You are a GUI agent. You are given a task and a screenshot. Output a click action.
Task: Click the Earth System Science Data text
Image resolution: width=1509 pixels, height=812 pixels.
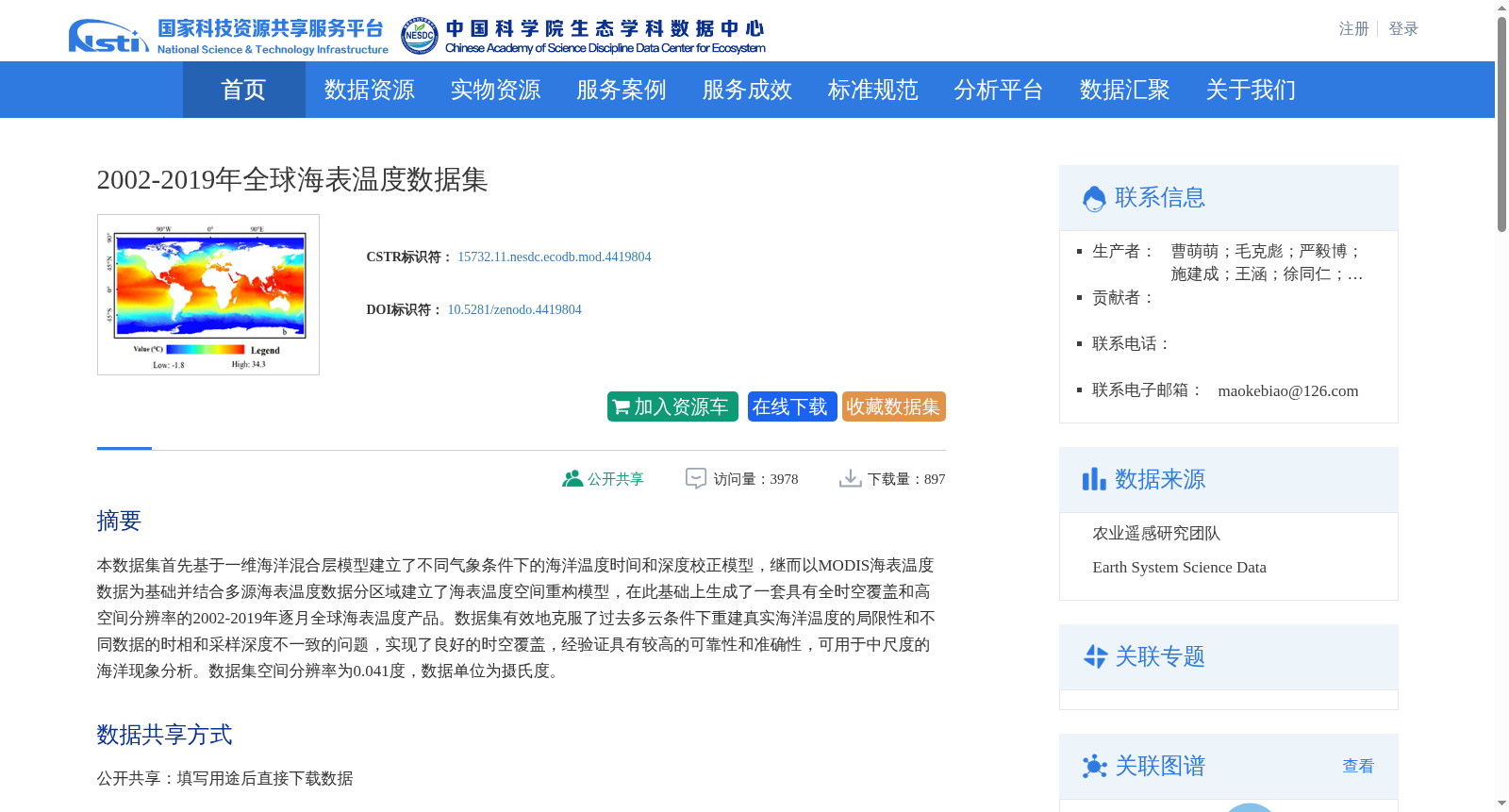[1179, 568]
